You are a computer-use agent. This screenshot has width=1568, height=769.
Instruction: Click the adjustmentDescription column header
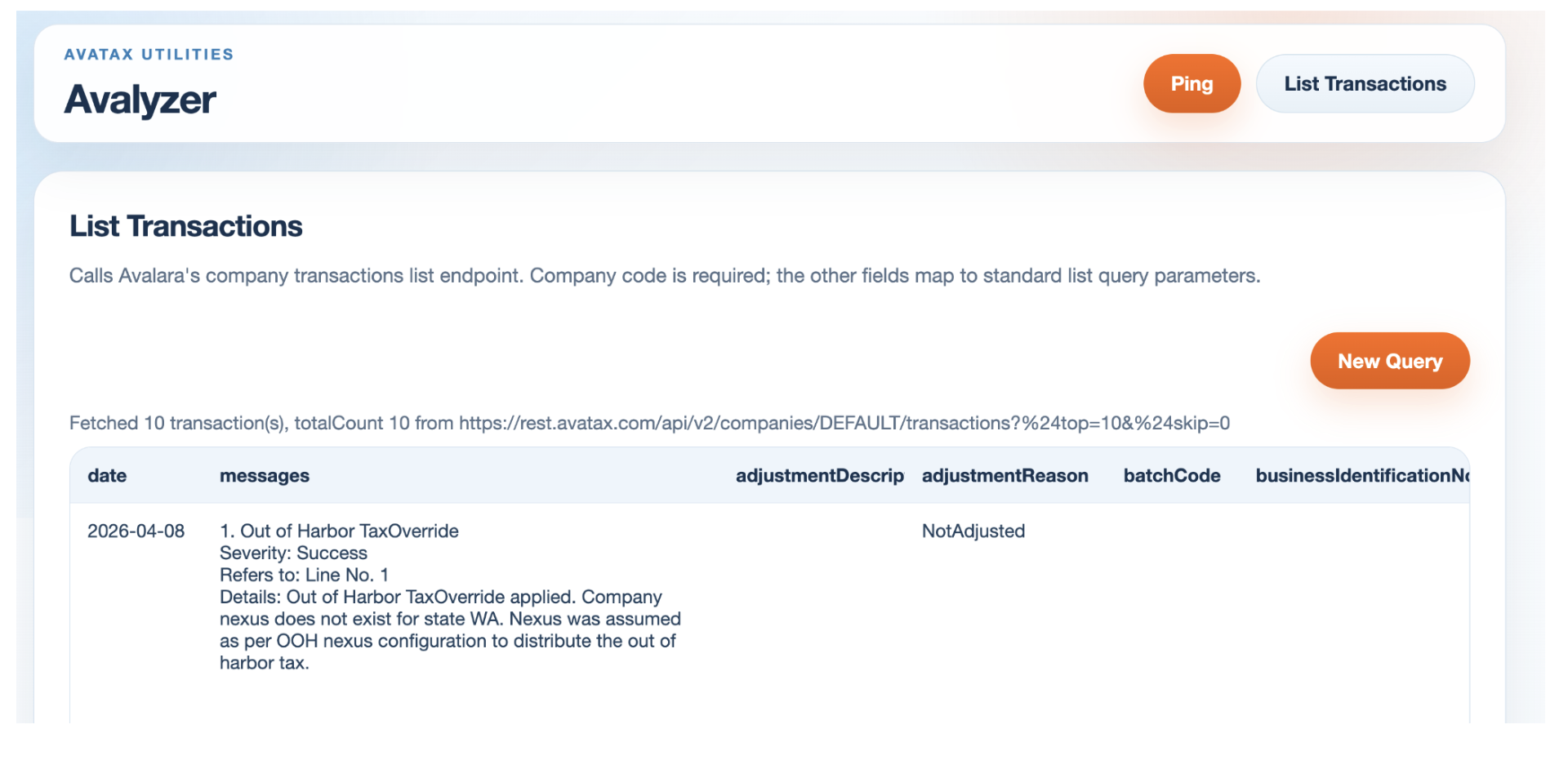pos(819,475)
